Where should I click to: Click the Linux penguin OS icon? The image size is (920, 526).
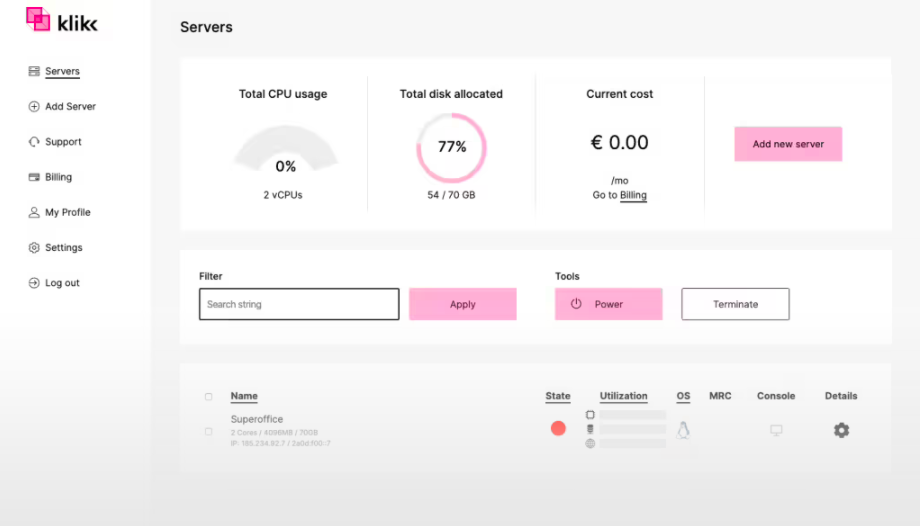coord(684,430)
